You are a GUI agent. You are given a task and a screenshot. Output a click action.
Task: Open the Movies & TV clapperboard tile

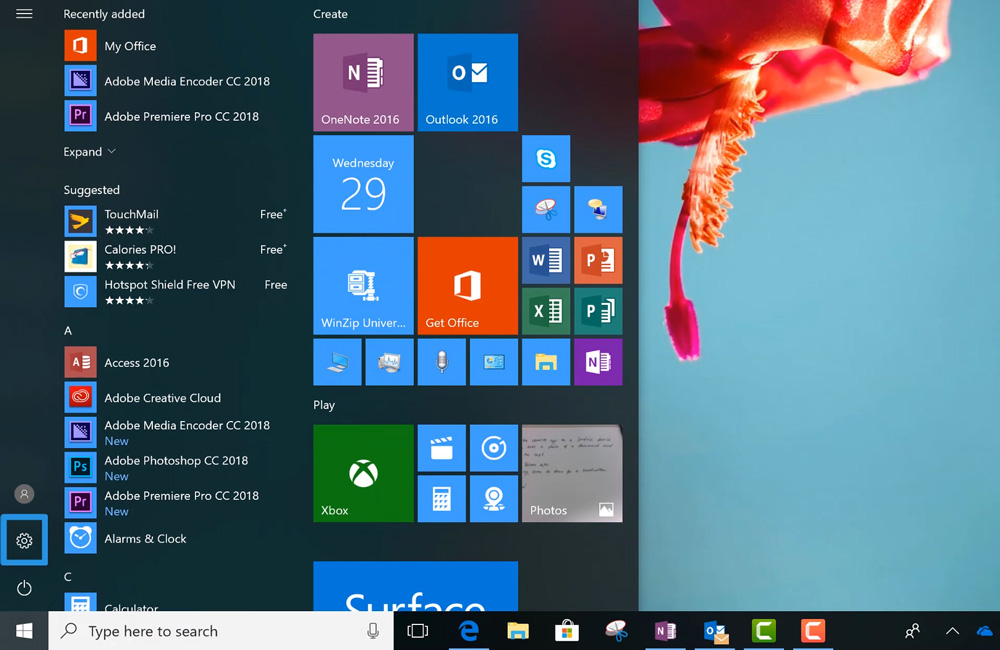pyautogui.click(x=441, y=448)
